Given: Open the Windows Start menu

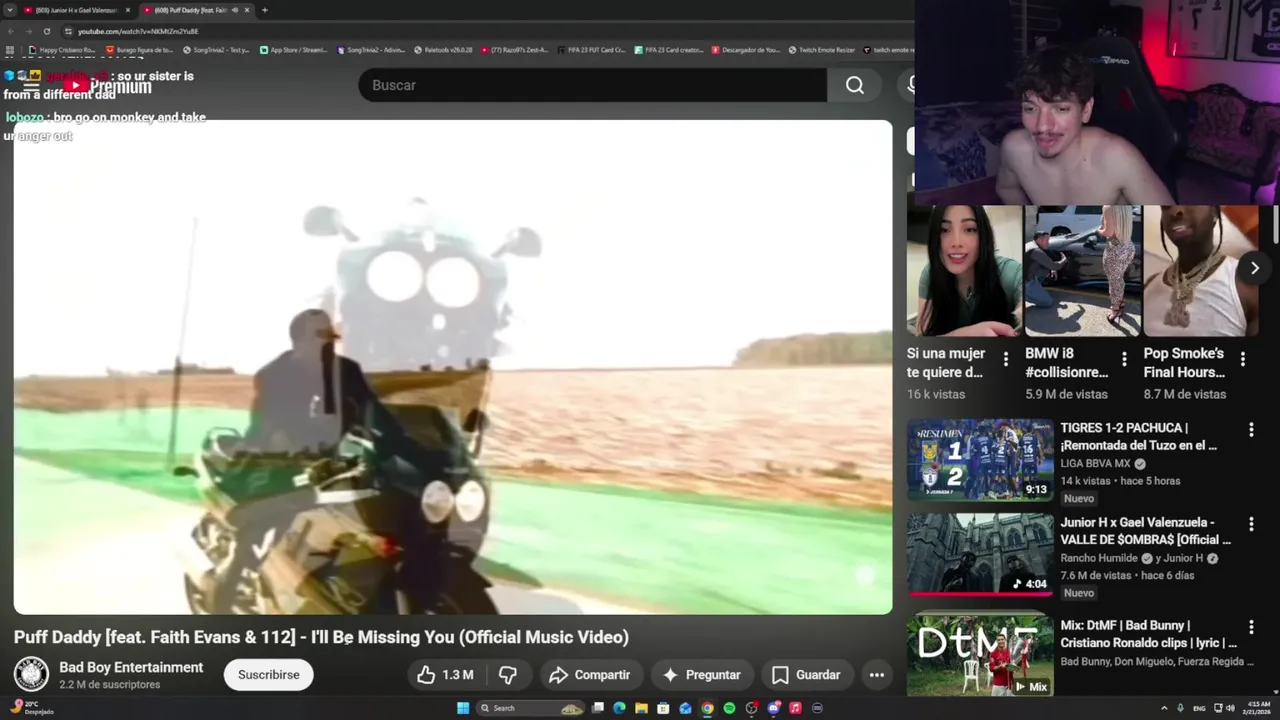Looking at the screenshot, I should [463, 708].
